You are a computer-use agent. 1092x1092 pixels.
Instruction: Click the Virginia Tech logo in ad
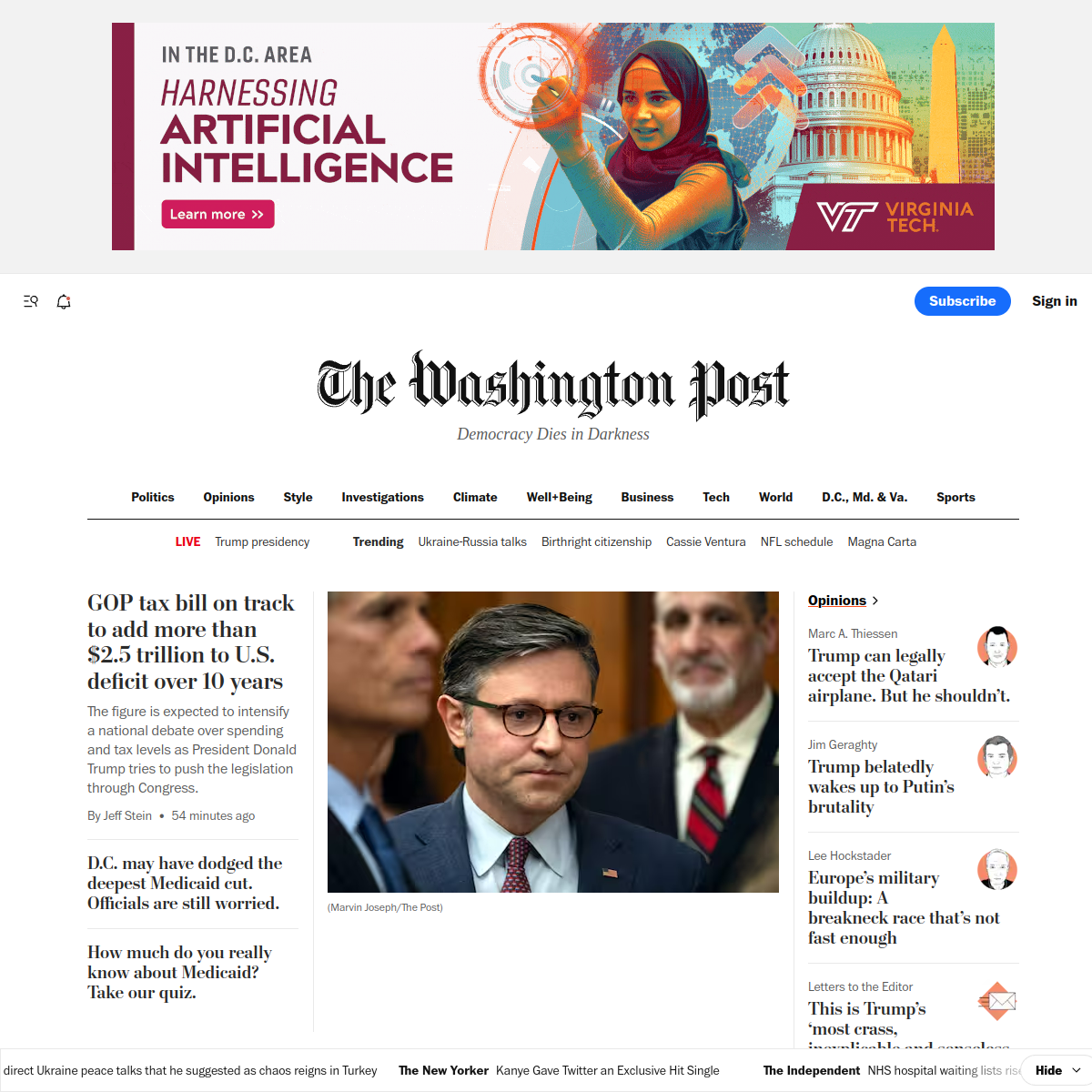(x=895, y=217)
